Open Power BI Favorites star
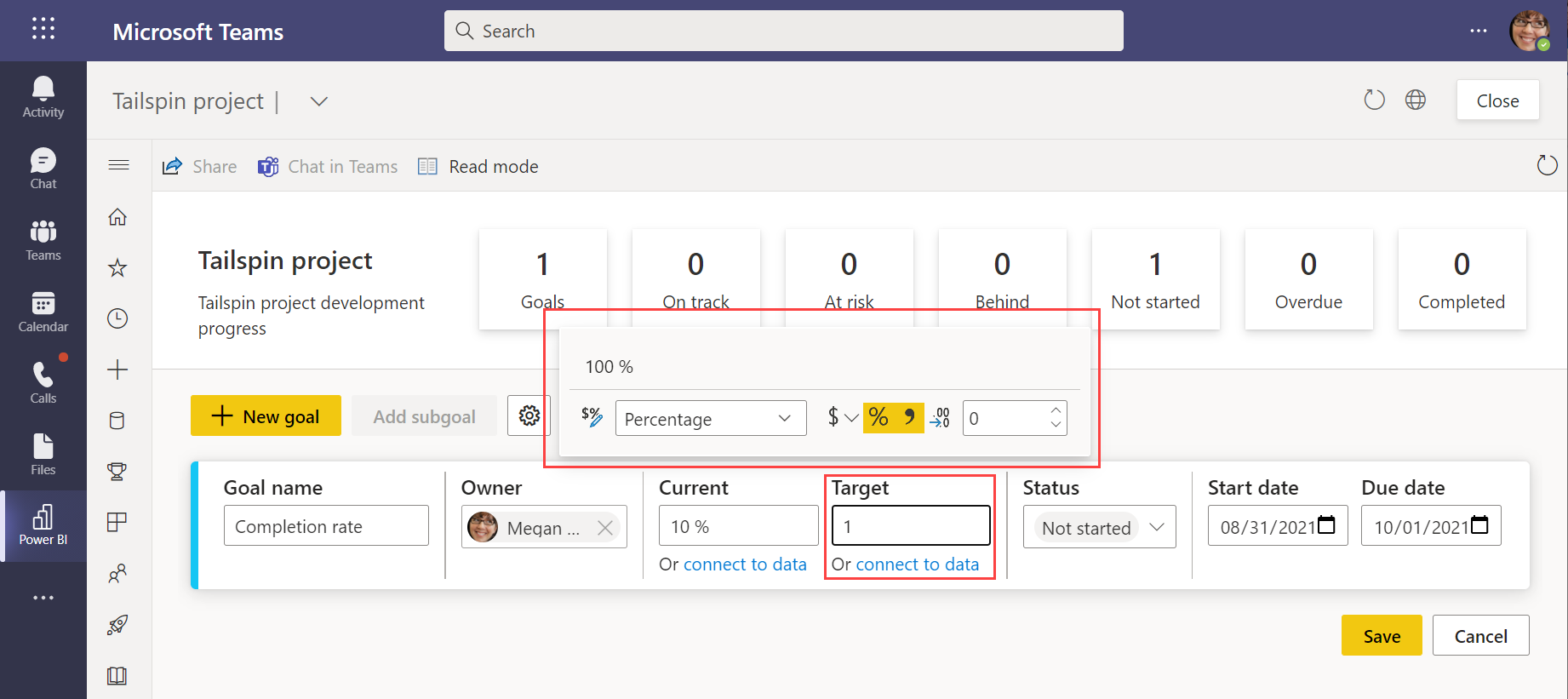Screen dimensions: 1568x699 click(117, 268)
